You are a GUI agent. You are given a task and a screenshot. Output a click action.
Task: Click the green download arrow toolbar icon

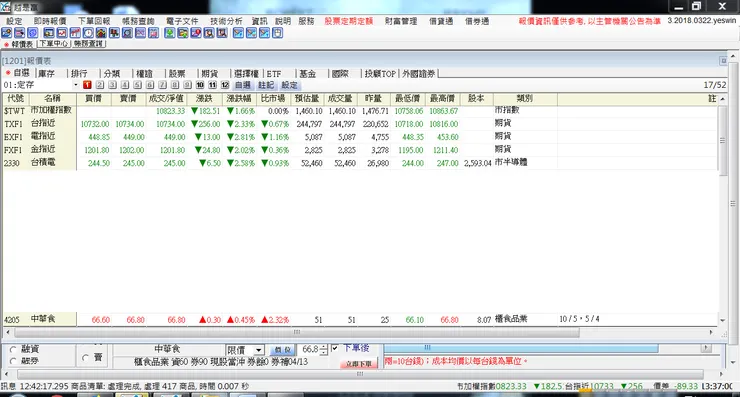pos(169,33)
